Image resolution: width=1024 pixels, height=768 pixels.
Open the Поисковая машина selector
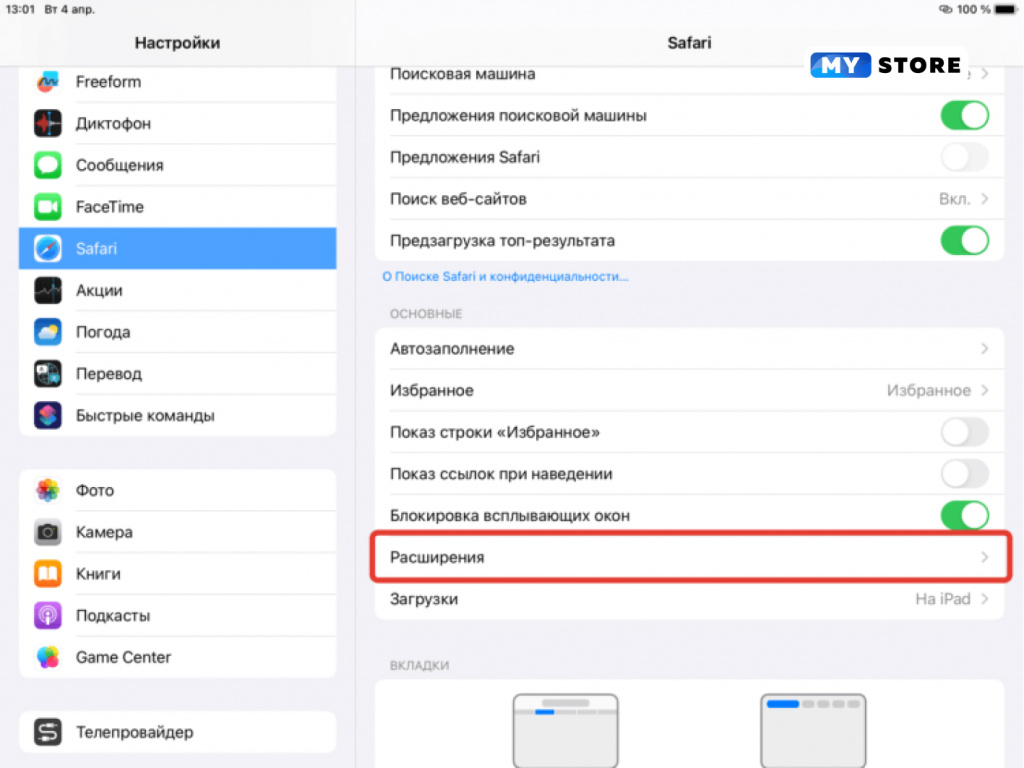pos(688,73)
